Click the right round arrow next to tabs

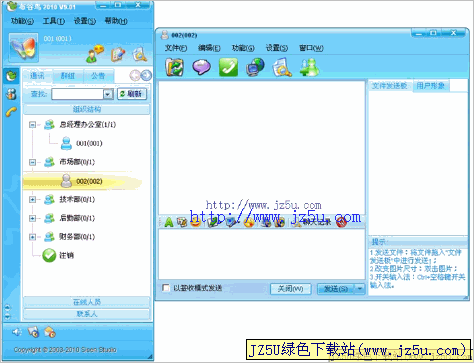146,76
